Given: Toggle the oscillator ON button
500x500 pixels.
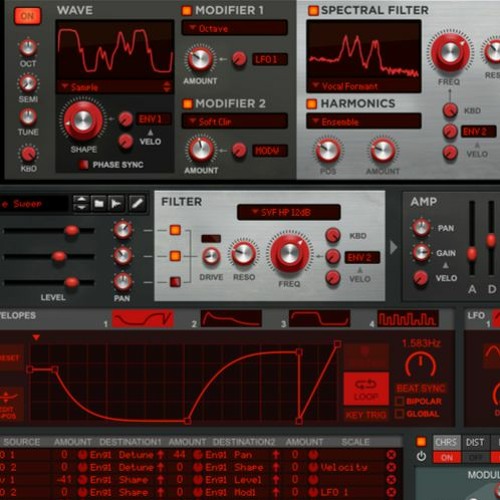Looking at the screenshot, I should (27, 16).
